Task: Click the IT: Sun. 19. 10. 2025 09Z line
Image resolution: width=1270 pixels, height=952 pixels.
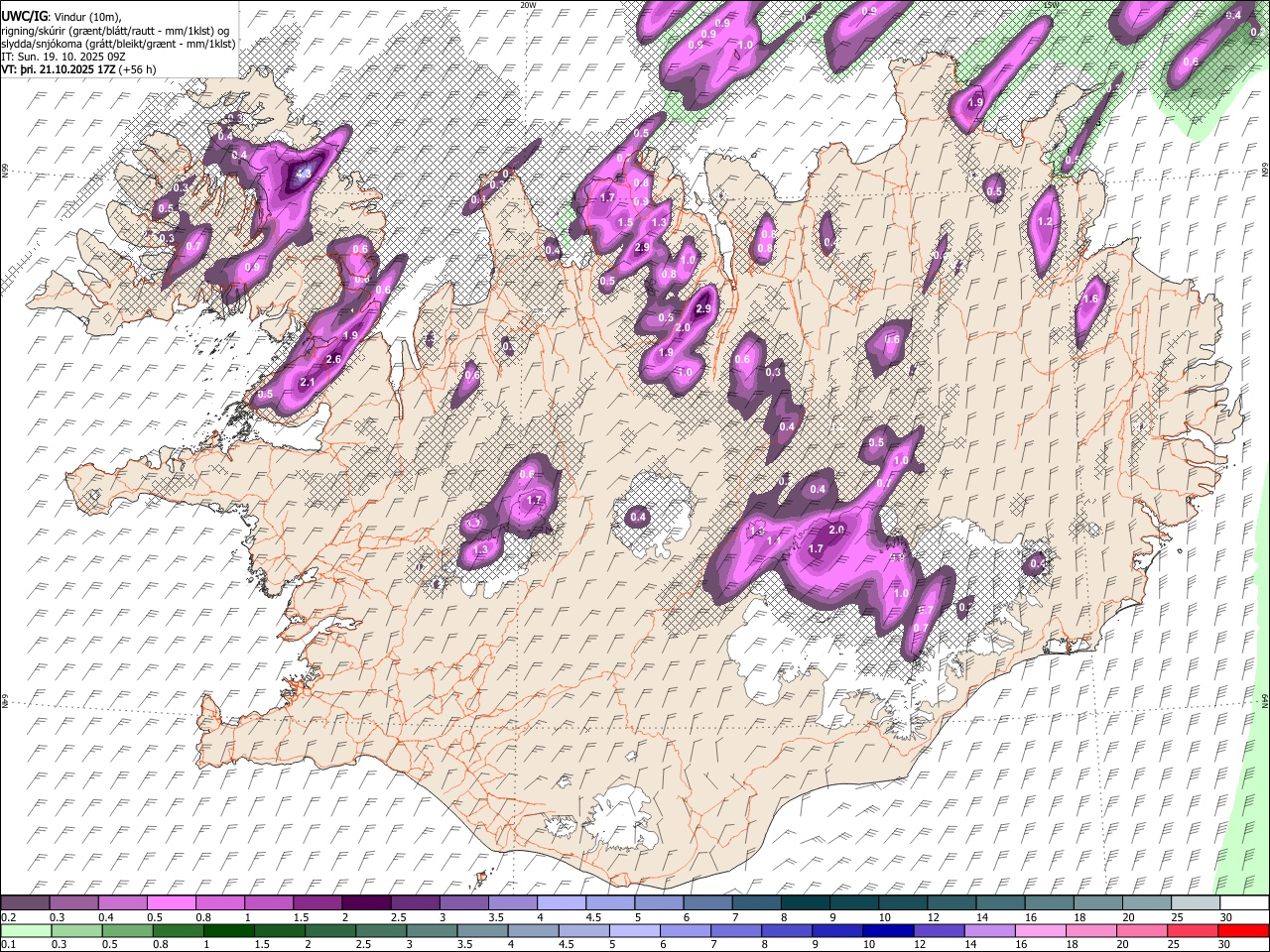Action: 64,57
